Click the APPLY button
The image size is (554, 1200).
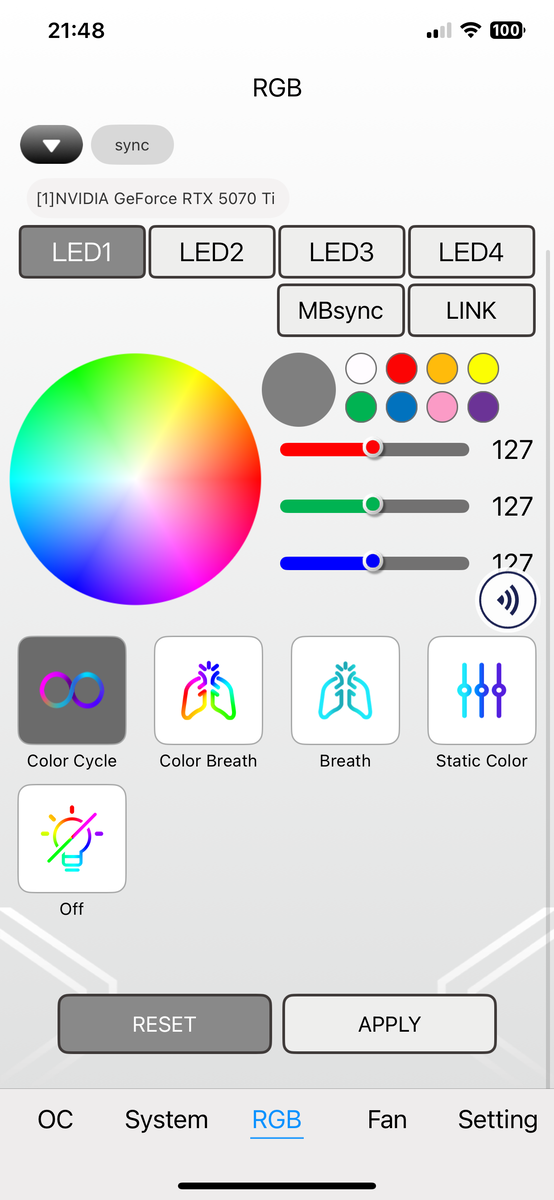point(390,1024)
